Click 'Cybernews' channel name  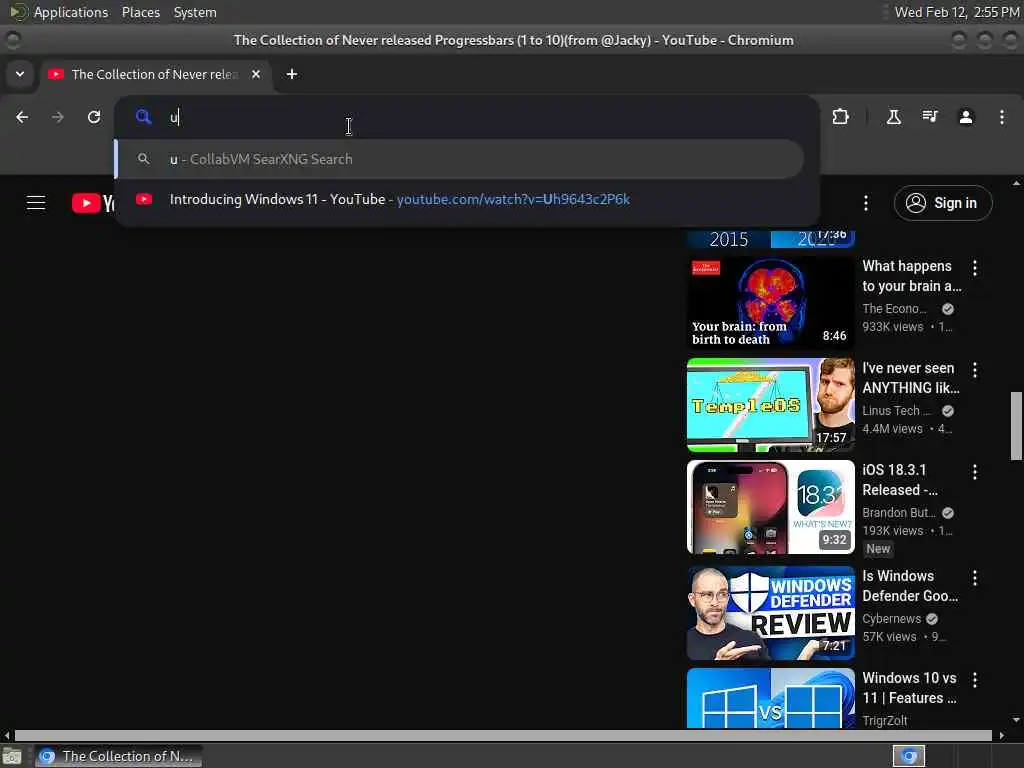[891, 618]
